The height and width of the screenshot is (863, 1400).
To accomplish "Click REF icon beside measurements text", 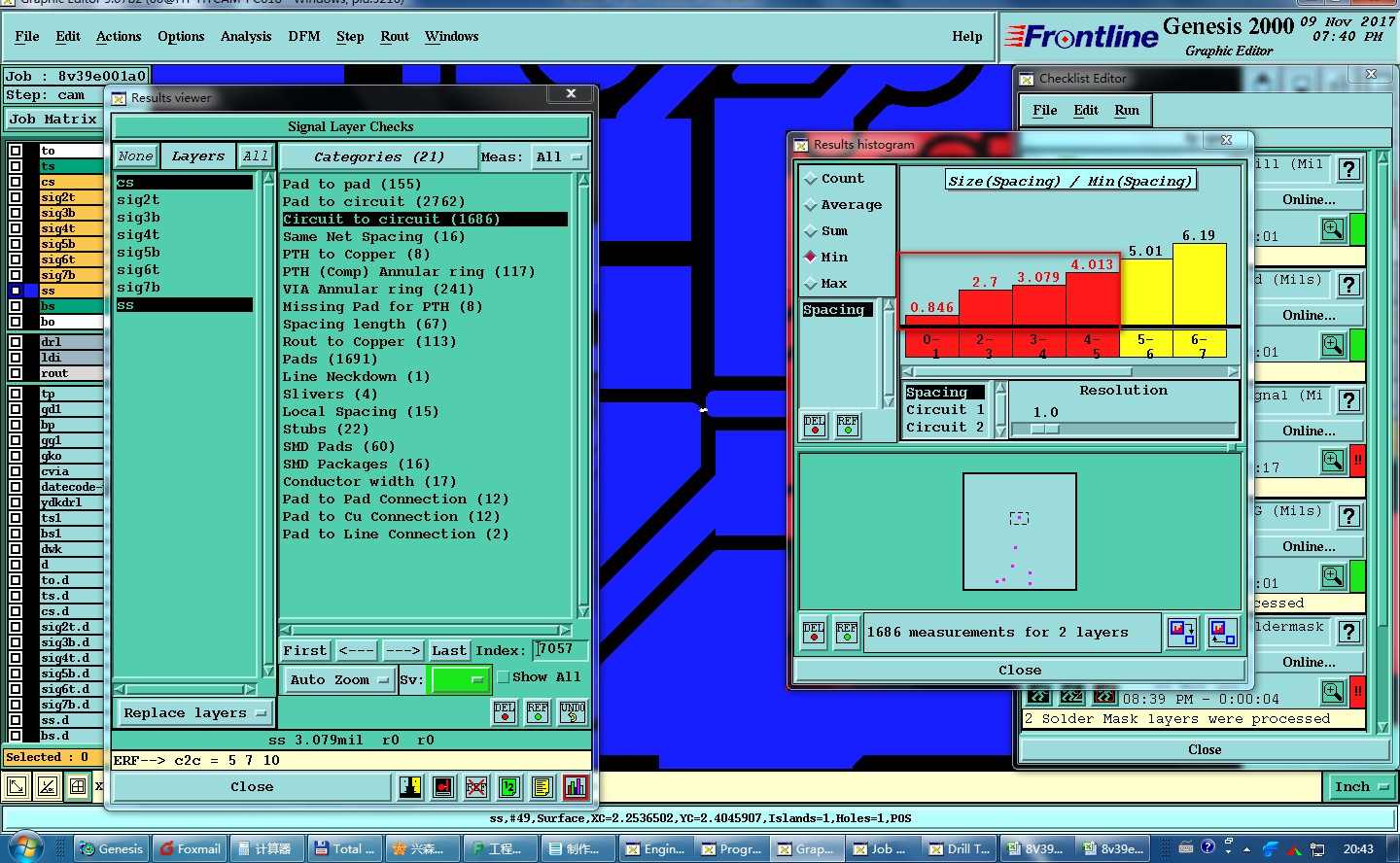I will click(x=847, y=633).
